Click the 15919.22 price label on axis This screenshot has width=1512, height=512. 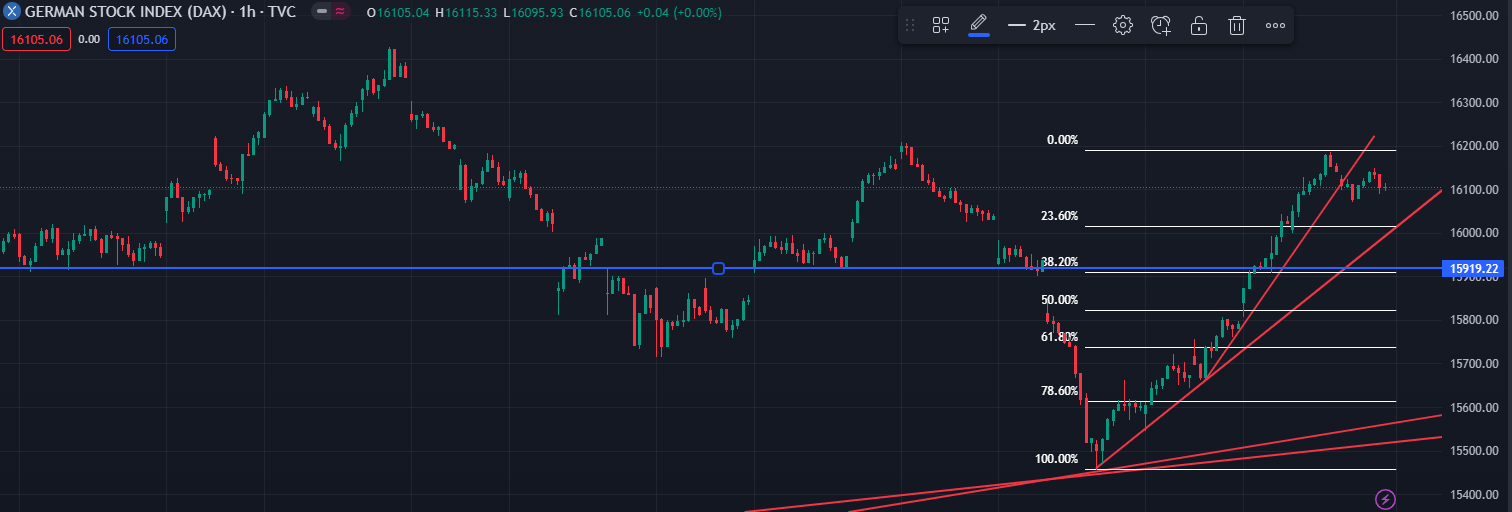click(1475, 269)
